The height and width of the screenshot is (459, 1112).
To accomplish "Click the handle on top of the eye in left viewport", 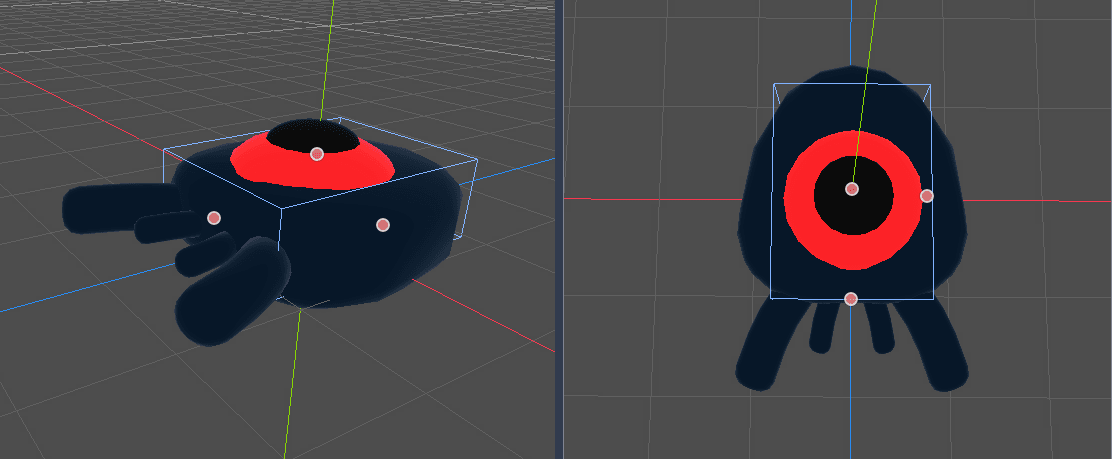I will click(x=317, y=154).
